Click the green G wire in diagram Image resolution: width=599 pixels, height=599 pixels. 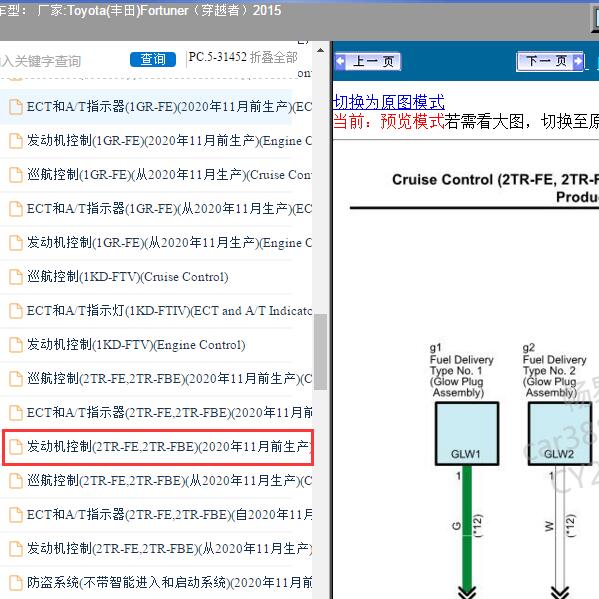click(467, 529)
